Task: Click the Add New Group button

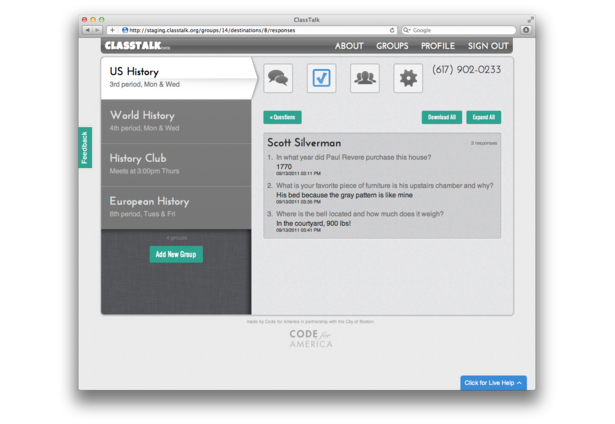Action: [x=176, y=254]
